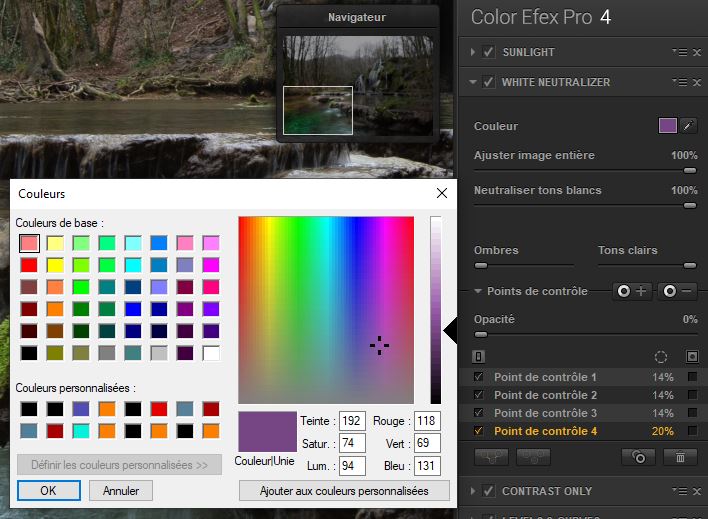Remove the White Neutralizer filter
Image resolution: width=708 pixels, height=519 pixels.
coord(697,83)
